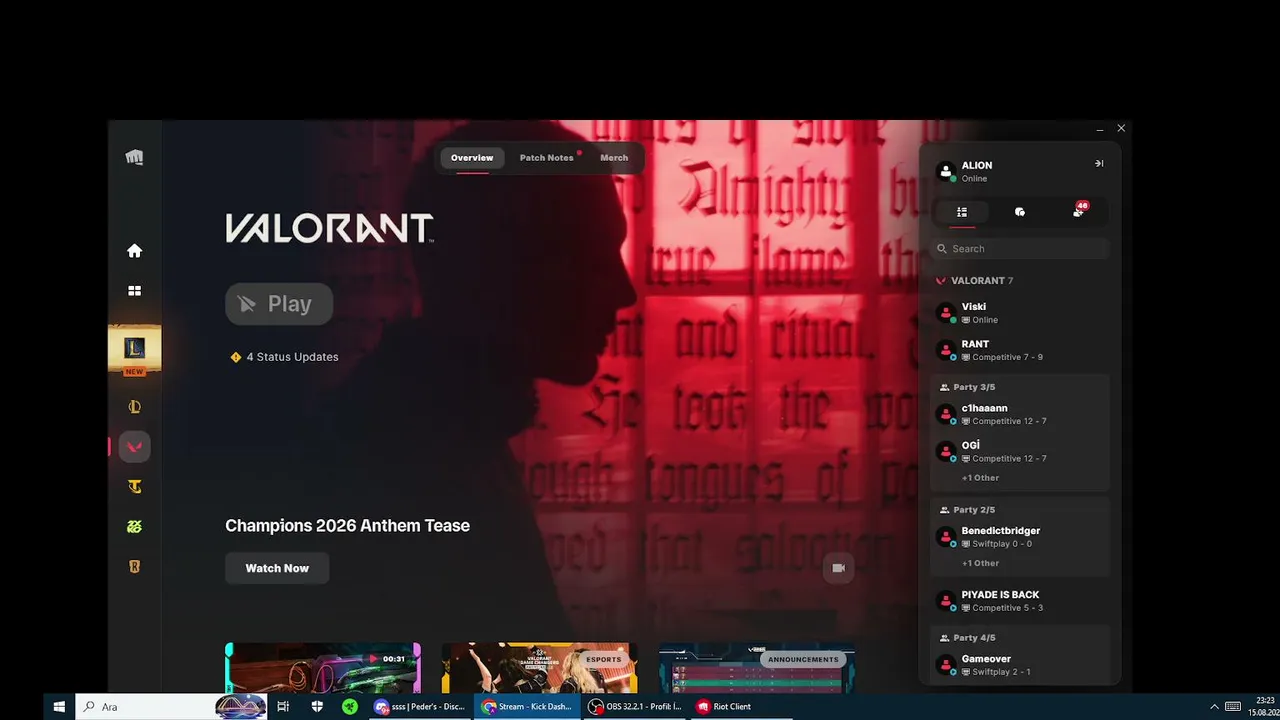Open the Merch tab
Image resolution: width=1280 pixels, height=720 pixels.
(614, 158)
